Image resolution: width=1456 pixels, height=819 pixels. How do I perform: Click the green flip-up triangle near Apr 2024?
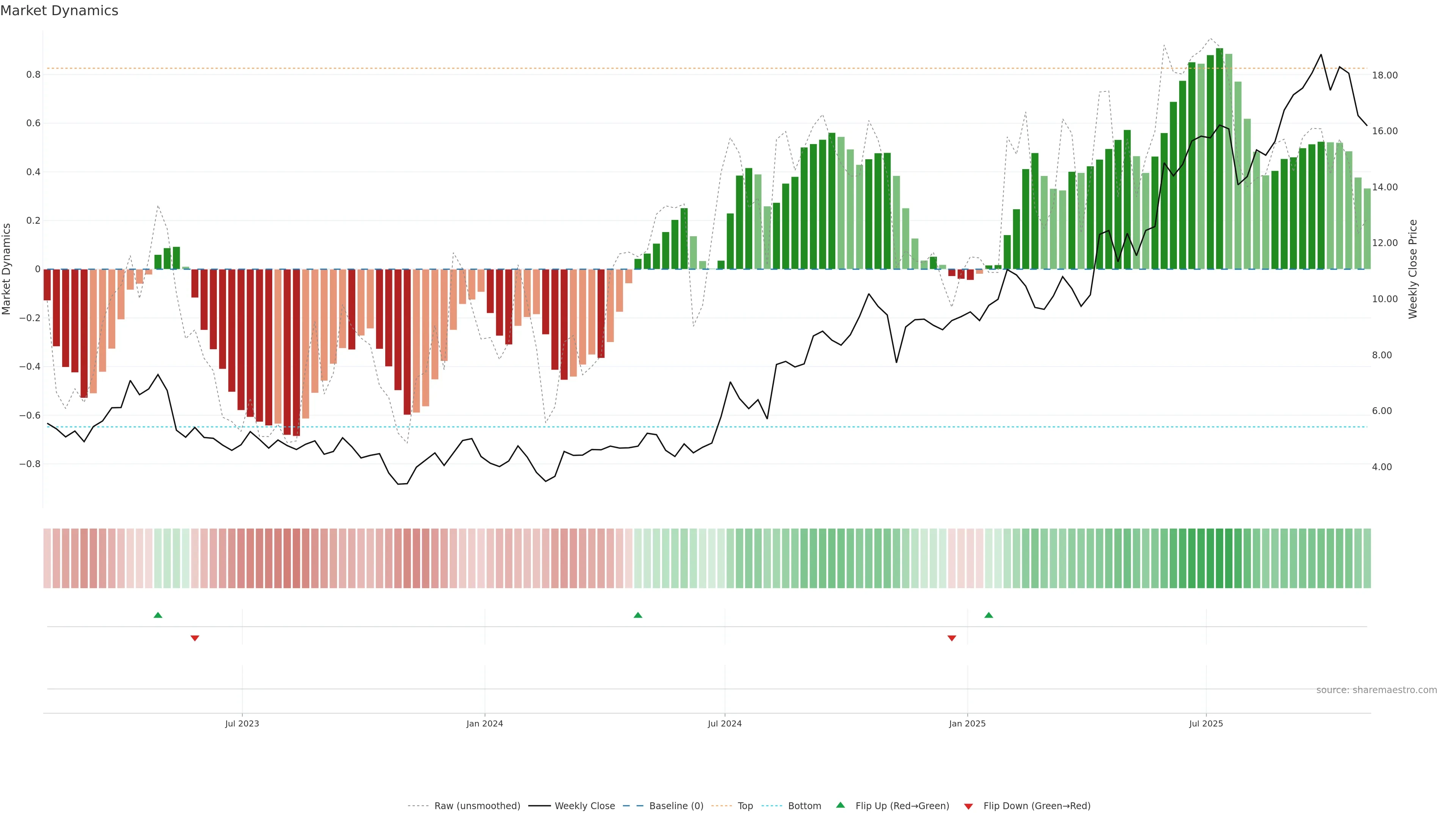click(x=637, y=615)
